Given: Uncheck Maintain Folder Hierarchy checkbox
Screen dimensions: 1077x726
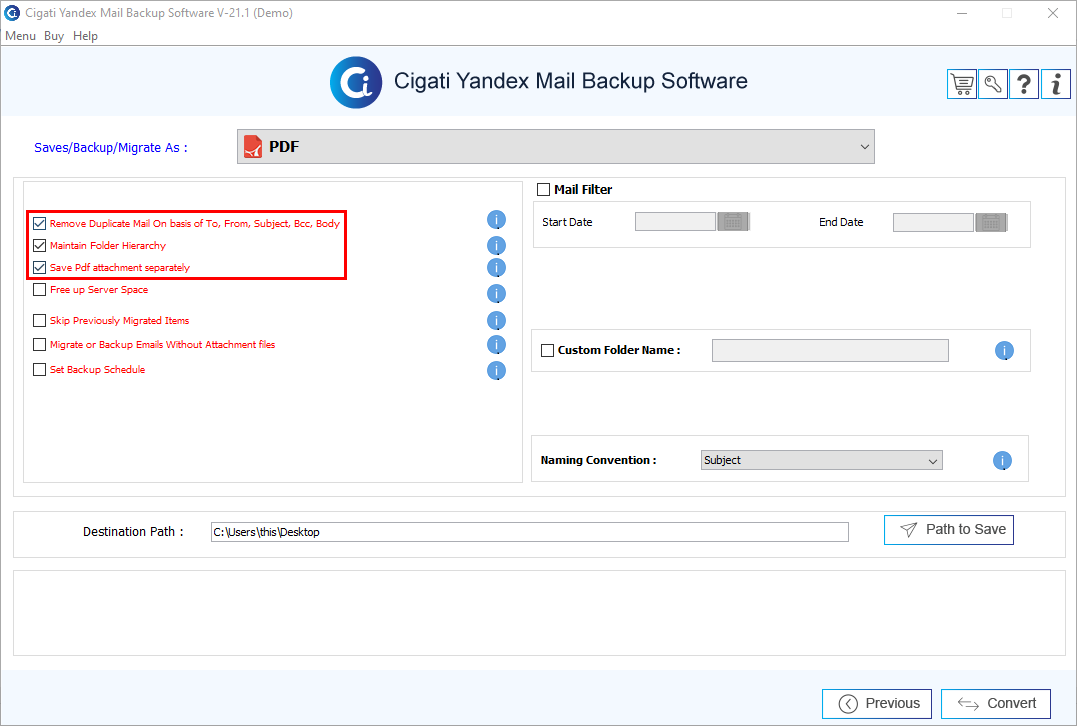Looking at the screenshot, I should (40, 245).
